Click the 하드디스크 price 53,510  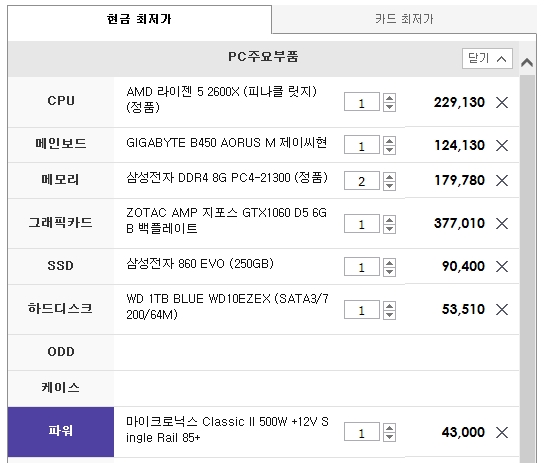[x=463, y=309]
